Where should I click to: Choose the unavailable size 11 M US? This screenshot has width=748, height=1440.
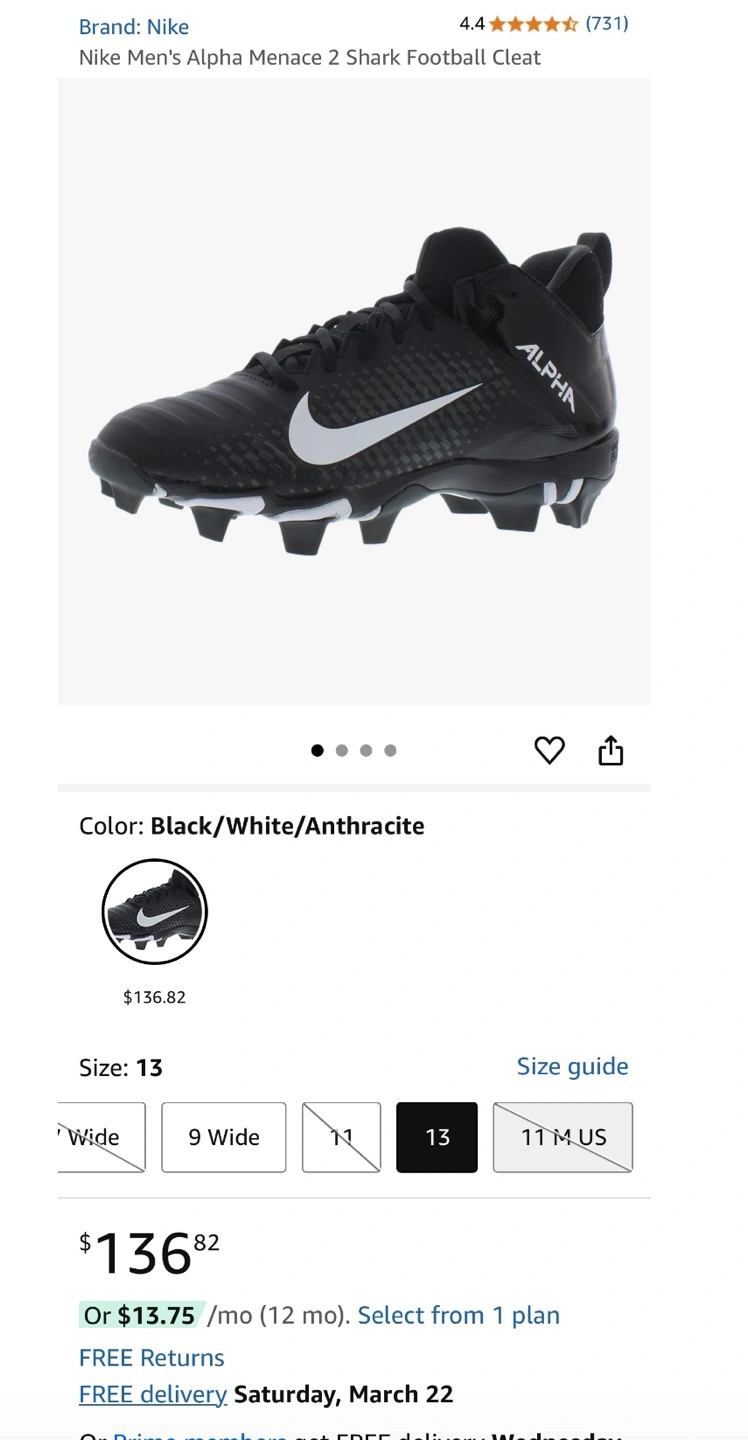pos(563,1137)
